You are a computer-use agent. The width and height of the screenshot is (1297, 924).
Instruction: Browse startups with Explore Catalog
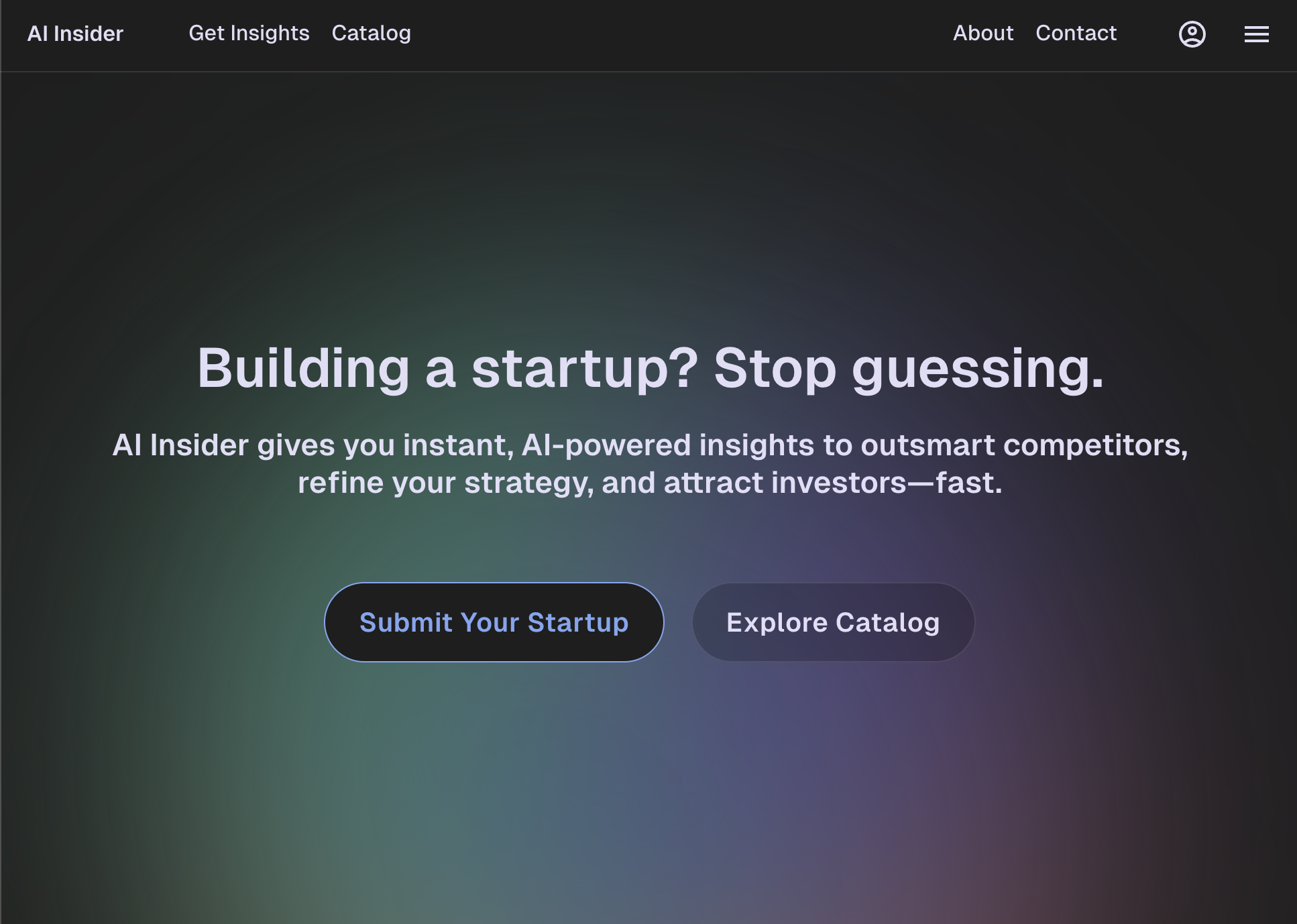pos(833,622)
